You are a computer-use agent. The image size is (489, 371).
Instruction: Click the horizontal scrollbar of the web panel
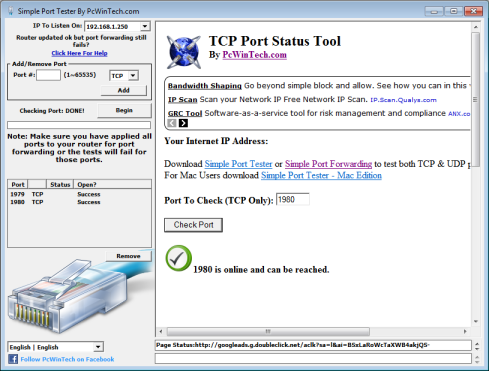pos(312,332)
